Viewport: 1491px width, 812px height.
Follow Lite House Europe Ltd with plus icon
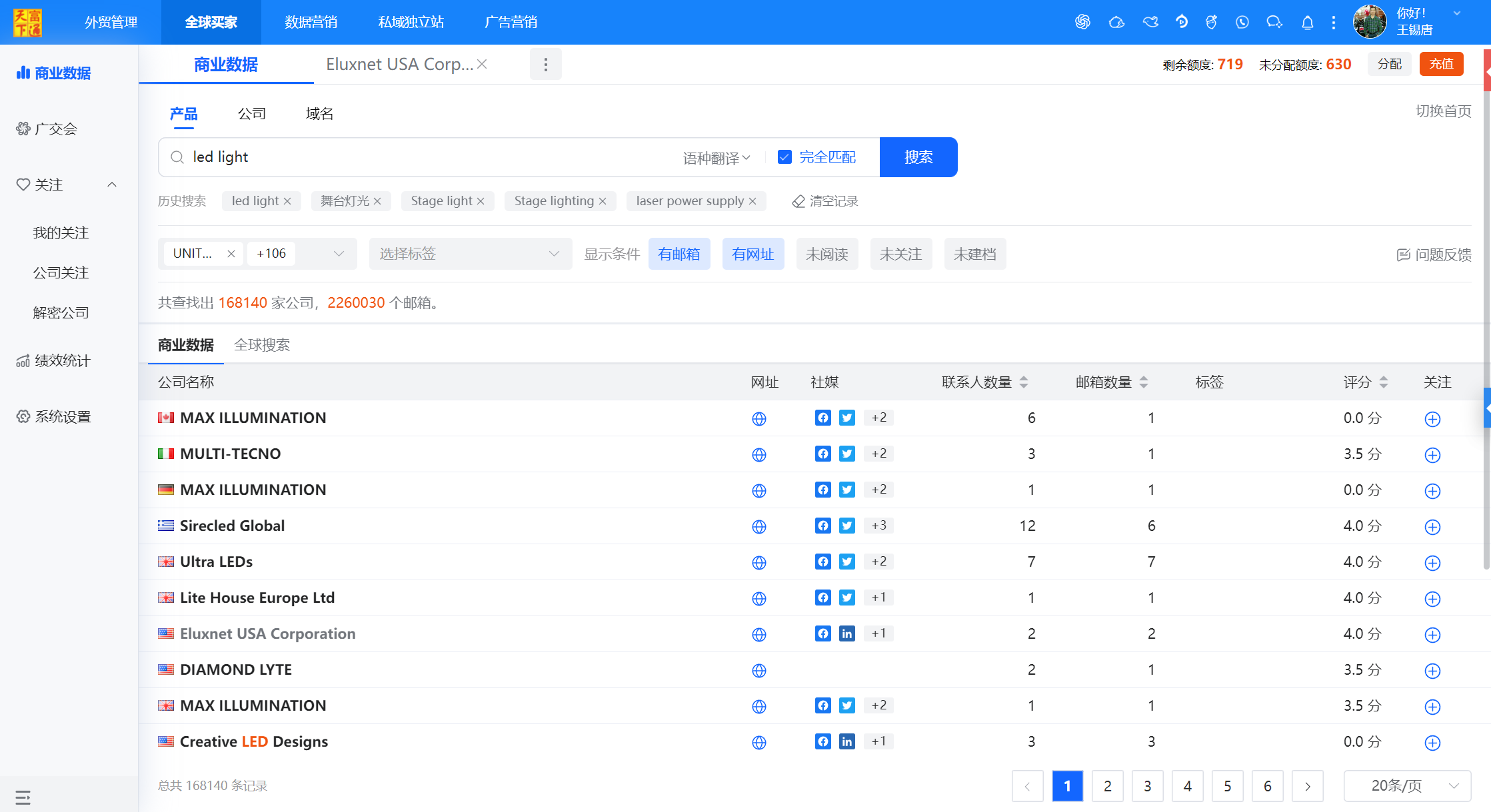click(1432, 598)
